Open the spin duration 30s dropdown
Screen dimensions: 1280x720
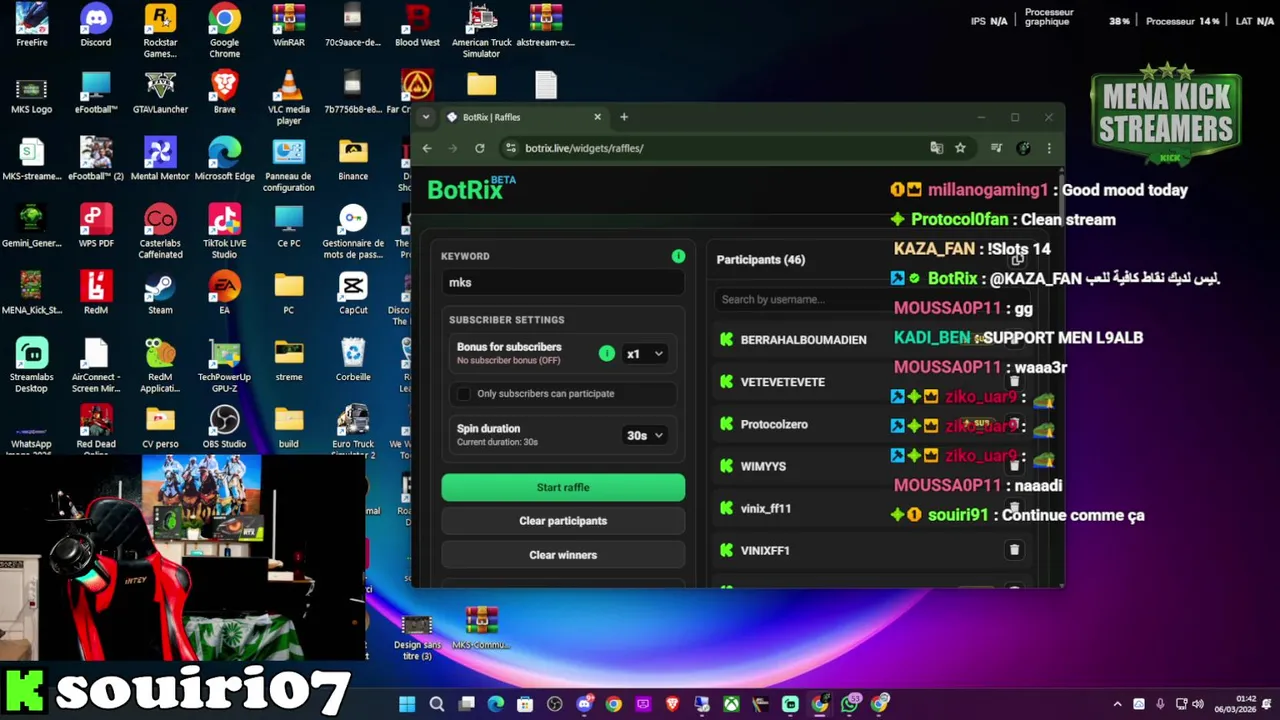point(645,435)
